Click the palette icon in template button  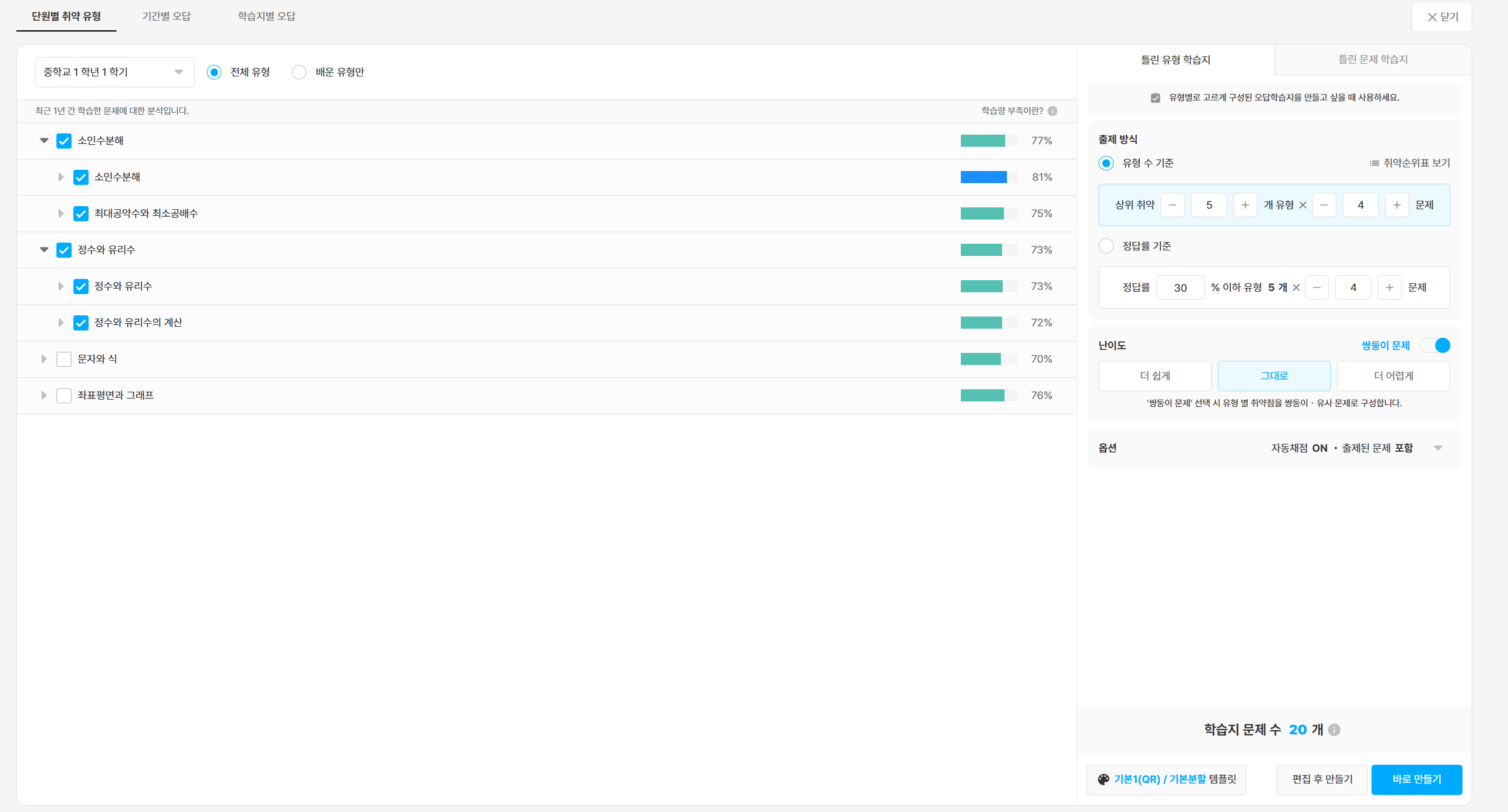(1103, 779)
